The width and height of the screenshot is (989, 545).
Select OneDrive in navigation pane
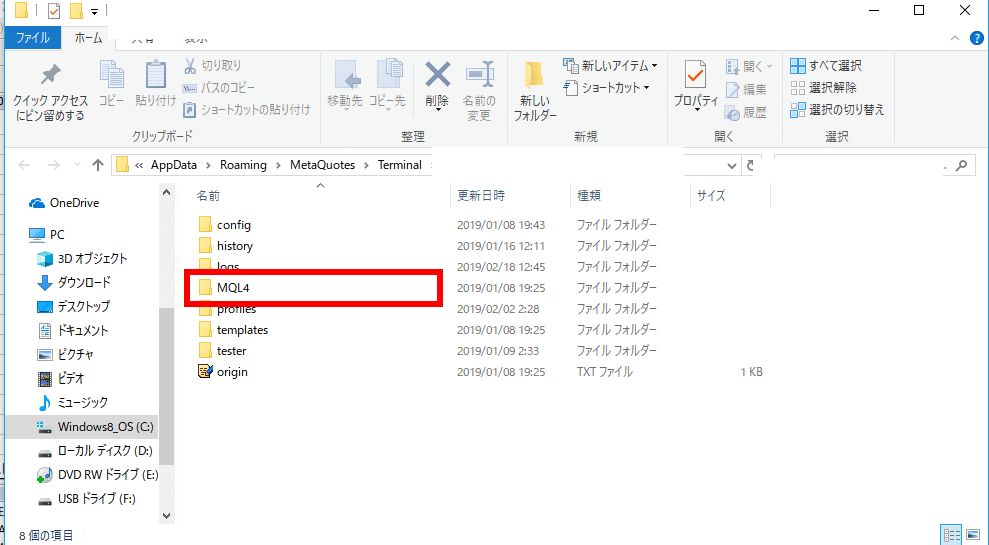(64, 203)
